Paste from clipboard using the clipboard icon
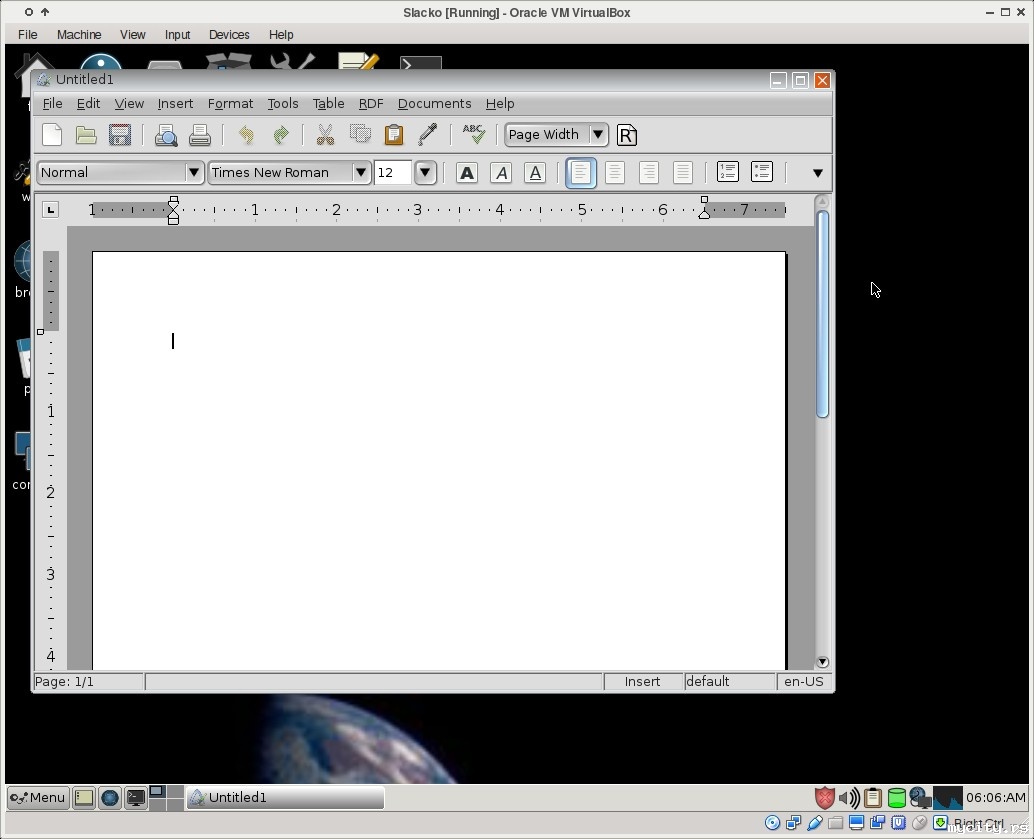The image size is (1034, 839). [394, 135]
